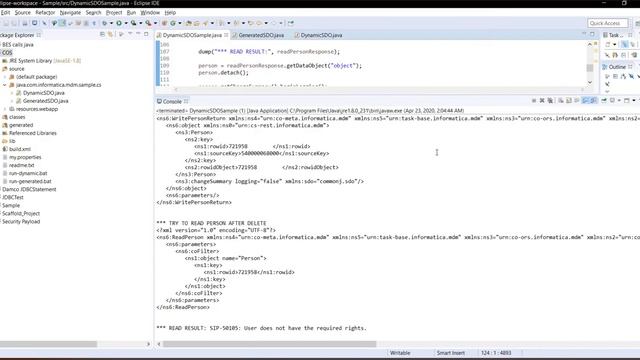
Task: Toggle the highlighted Task List filter icon
Action: click(x=624, y=44)
